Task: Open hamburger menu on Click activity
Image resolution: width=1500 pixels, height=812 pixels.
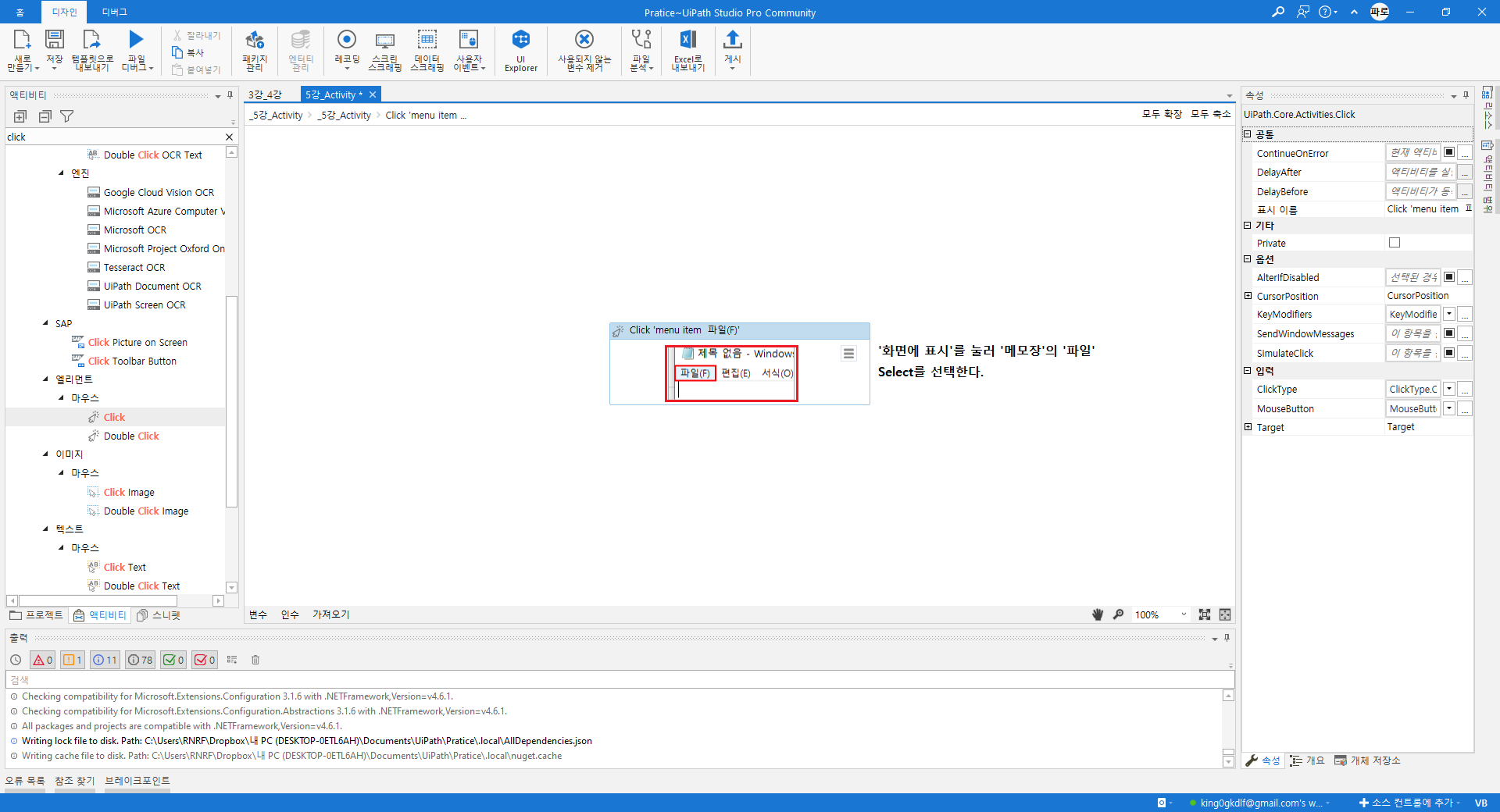Action: click(x=848, y=354)
